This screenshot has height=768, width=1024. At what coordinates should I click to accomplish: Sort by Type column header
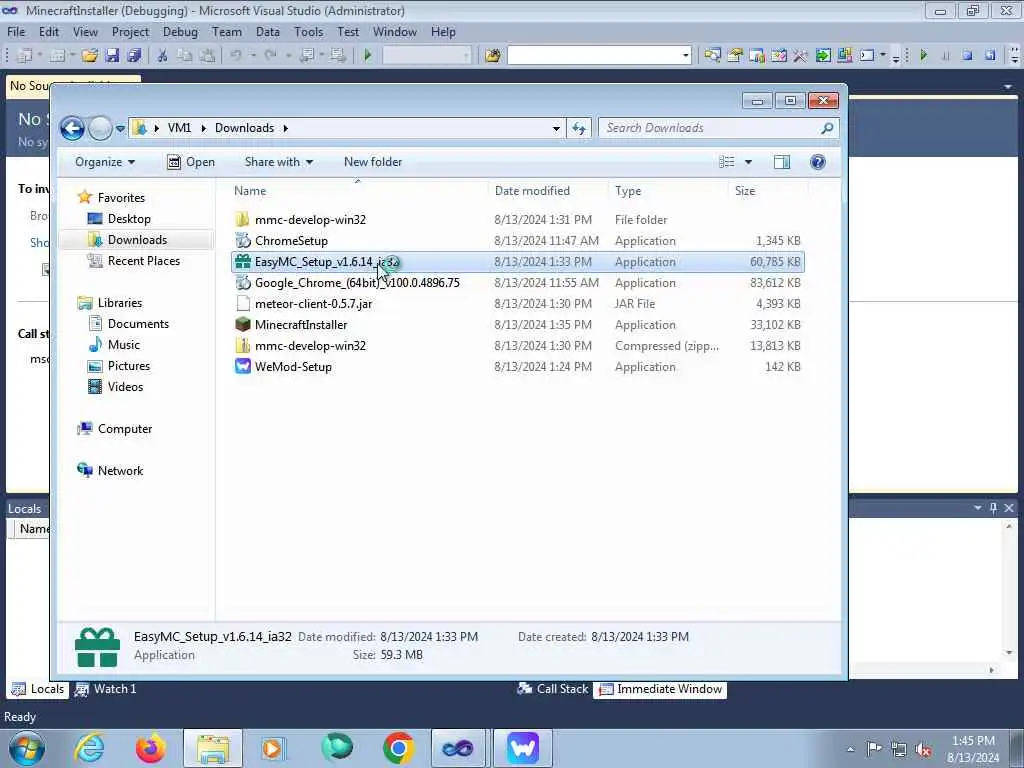669,191
